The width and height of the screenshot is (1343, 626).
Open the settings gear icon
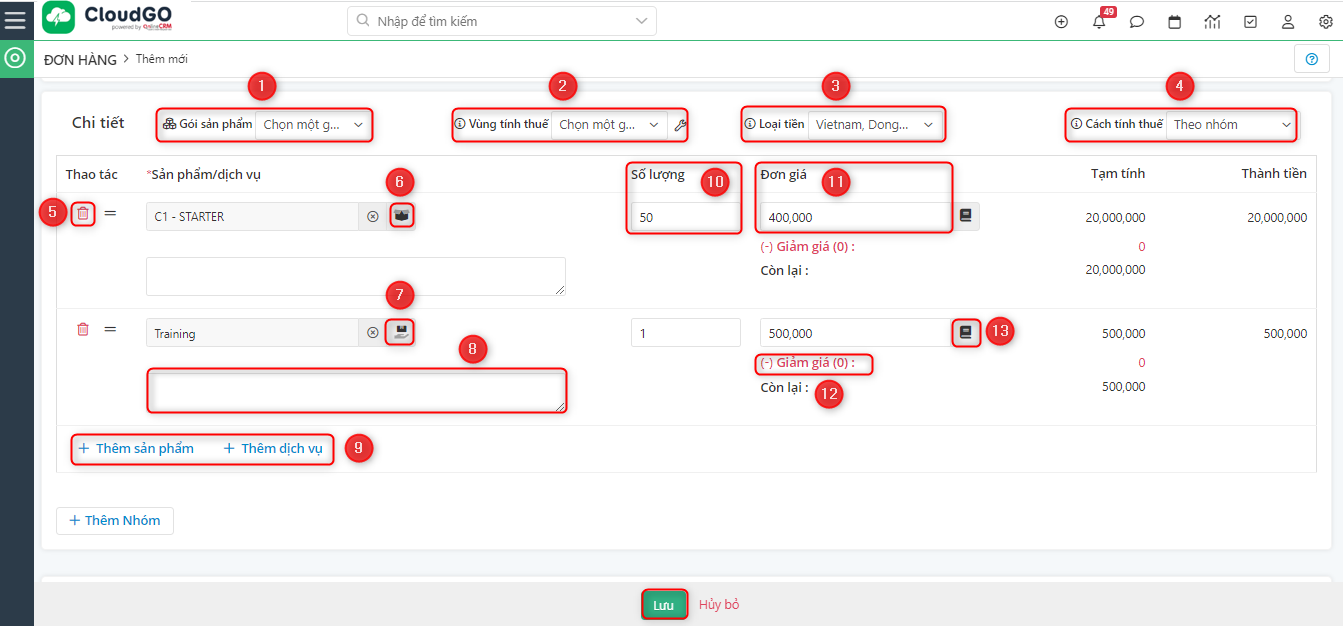pyautogui.click(x=1325, y=21)
